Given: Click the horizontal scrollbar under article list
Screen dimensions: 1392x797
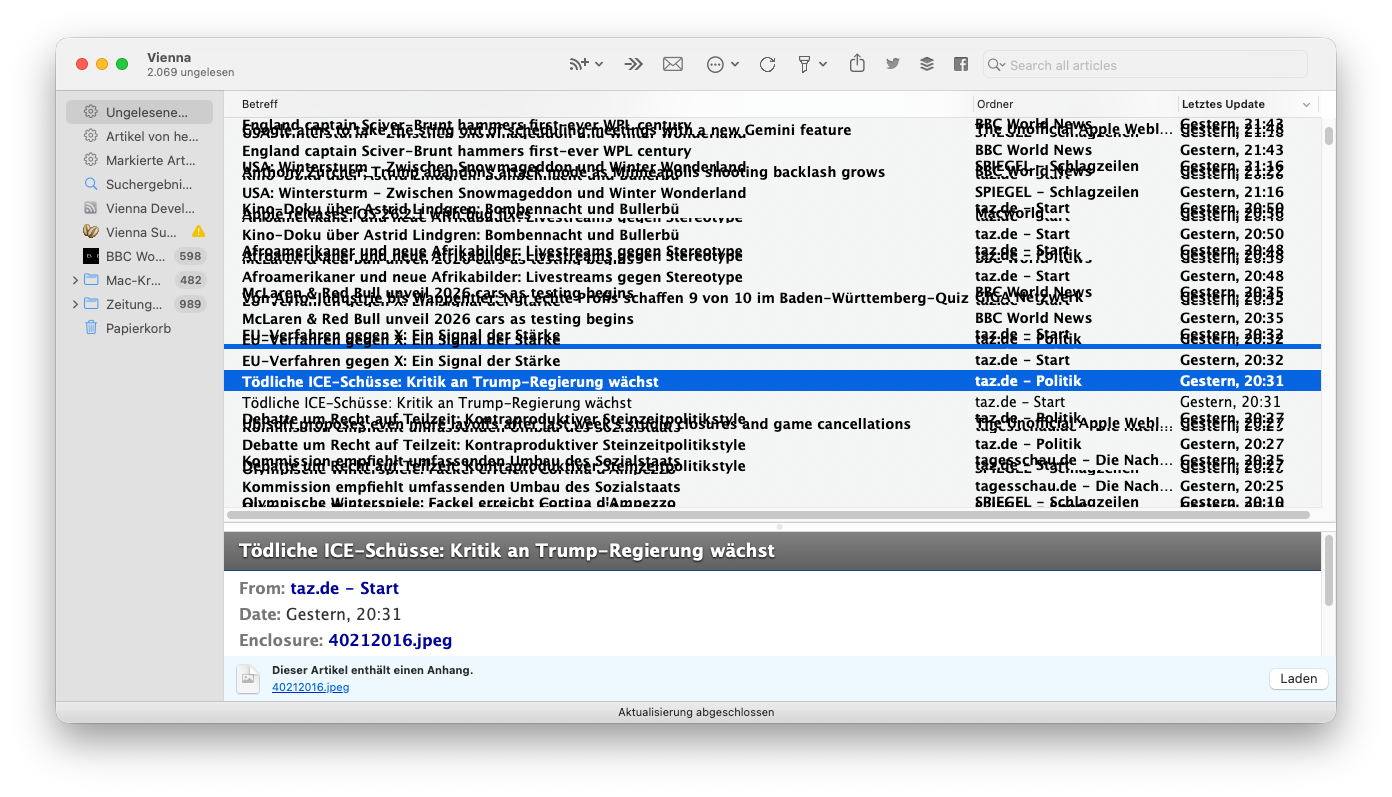Looking at the screenshot, I should pyautogui.click(x=768, y=515).
